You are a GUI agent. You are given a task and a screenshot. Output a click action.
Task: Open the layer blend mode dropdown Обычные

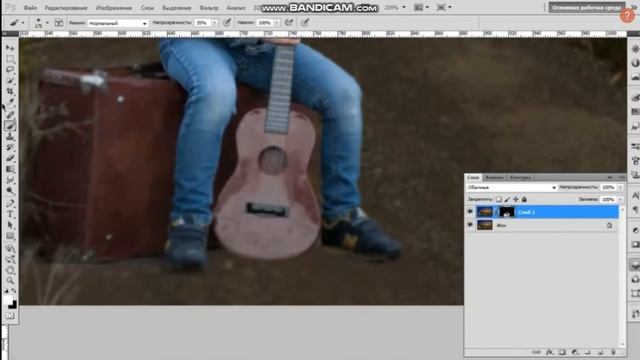click(x=512, y=187)
